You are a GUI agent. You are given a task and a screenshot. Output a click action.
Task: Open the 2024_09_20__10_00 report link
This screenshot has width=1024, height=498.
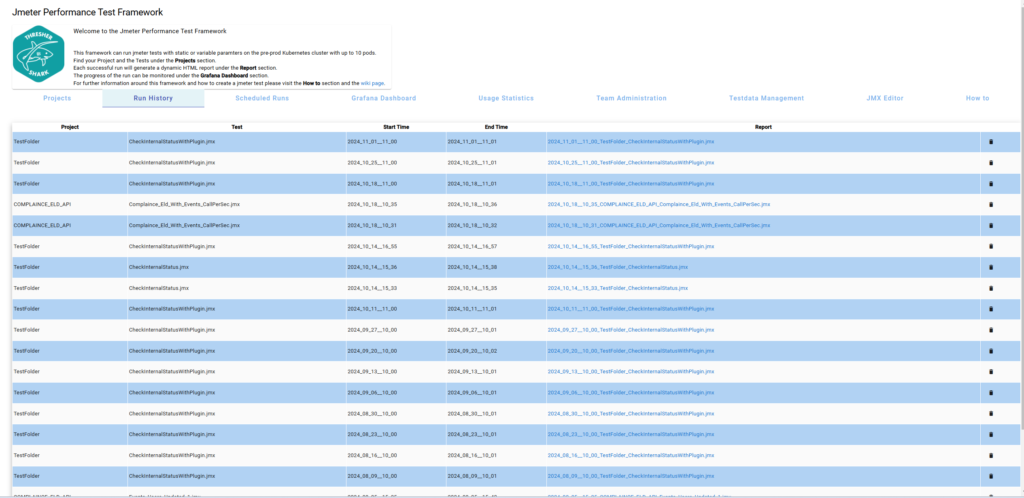pos(631,350)
